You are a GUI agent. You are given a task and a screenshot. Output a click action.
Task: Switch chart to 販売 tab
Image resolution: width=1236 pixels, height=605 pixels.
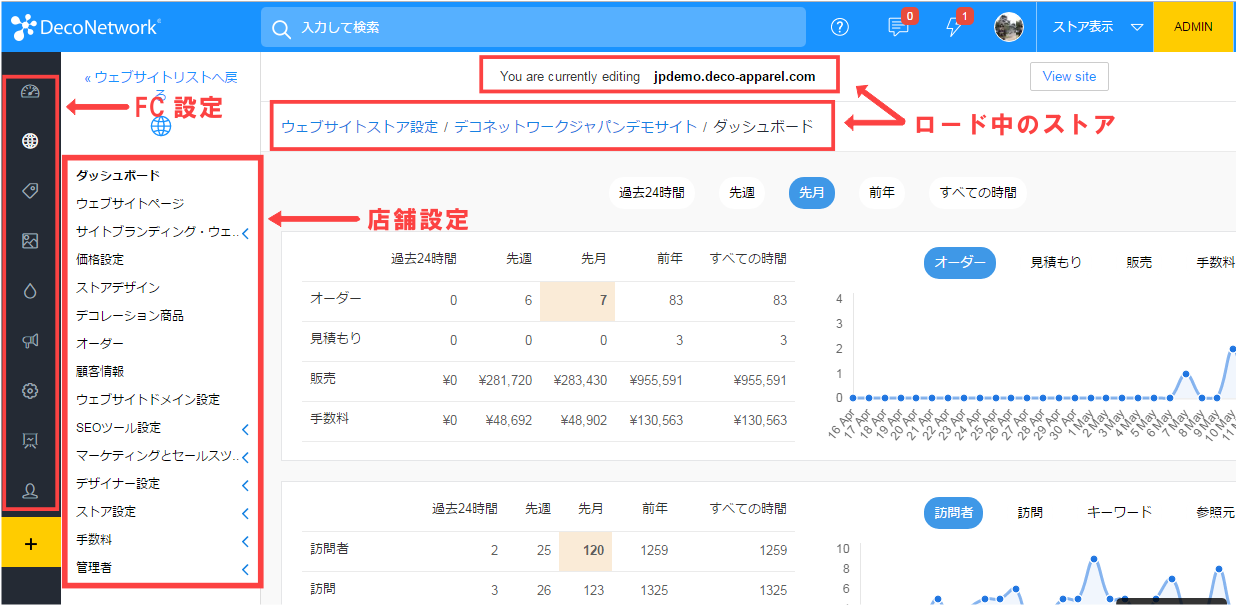coord(1139,262)
